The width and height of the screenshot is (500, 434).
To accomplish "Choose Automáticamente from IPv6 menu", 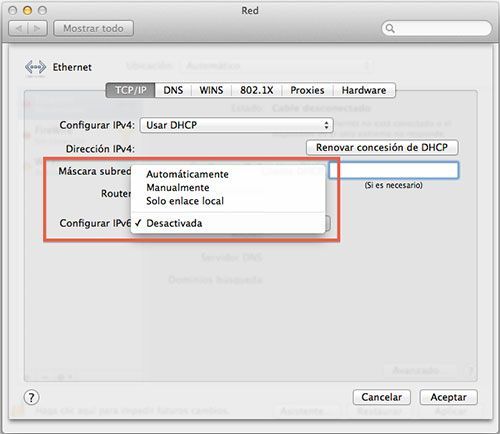I will tap(228, 174).
